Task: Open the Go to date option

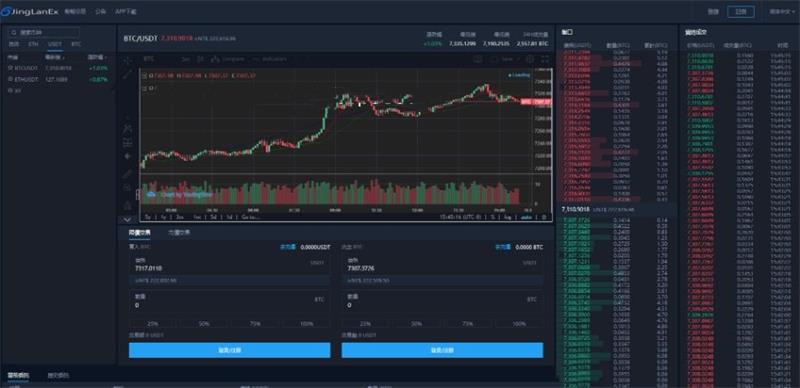Action: [x=251, y=217]
